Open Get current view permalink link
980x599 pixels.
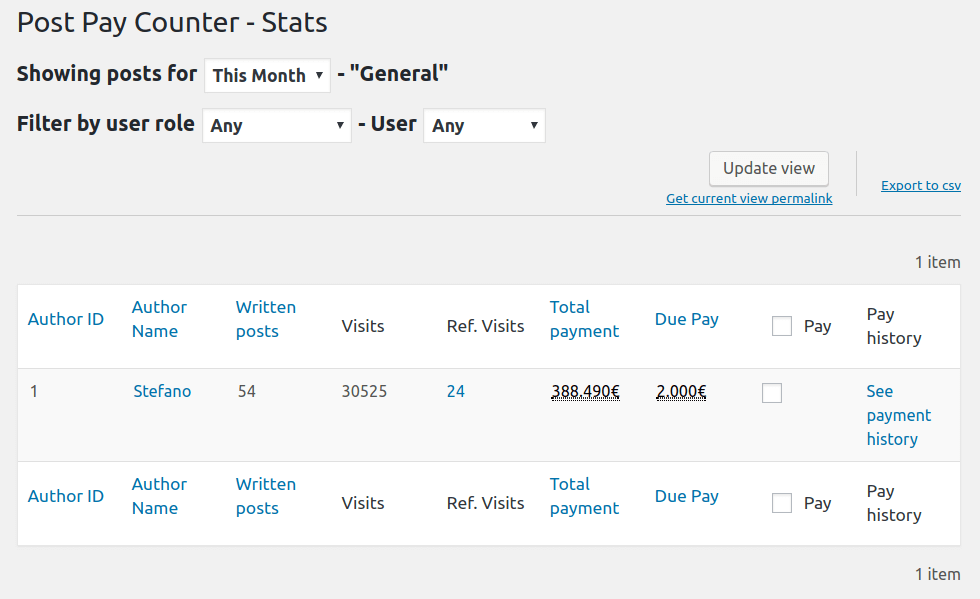click(x=749, y=199)
